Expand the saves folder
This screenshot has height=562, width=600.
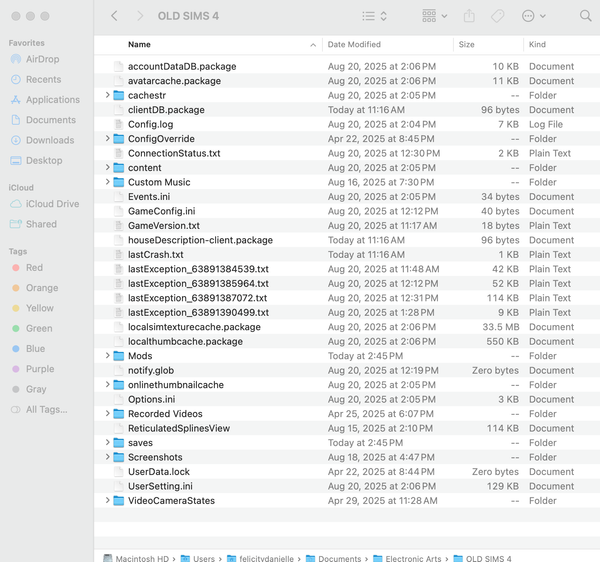(x=108, y=442)
